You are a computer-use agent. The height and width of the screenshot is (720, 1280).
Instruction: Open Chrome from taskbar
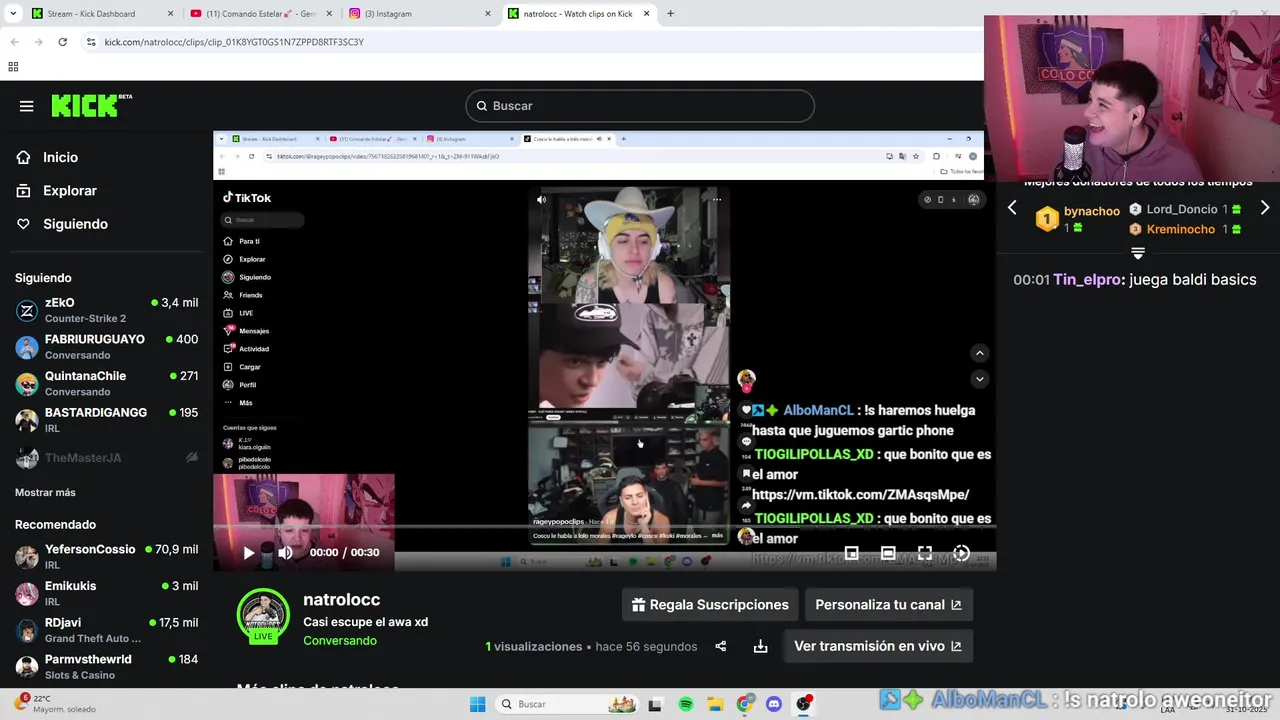coord(744,704)
